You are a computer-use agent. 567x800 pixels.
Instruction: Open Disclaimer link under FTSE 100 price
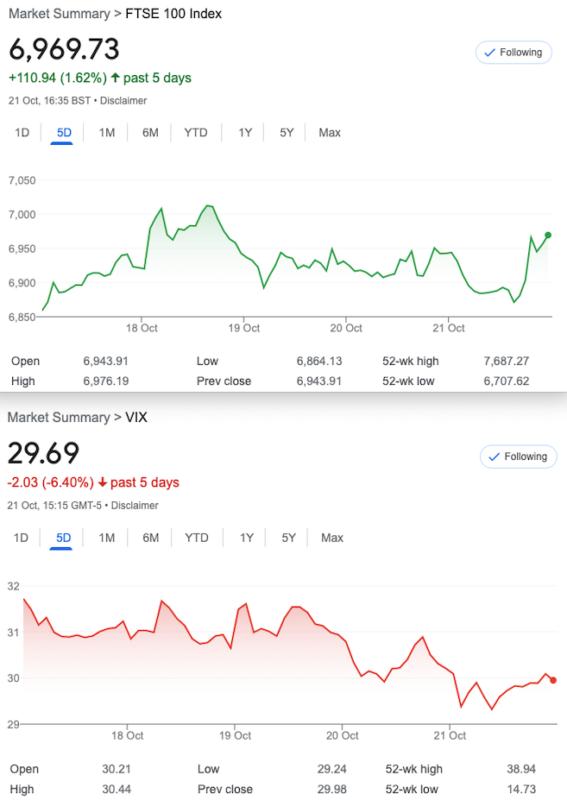[124, 101]
